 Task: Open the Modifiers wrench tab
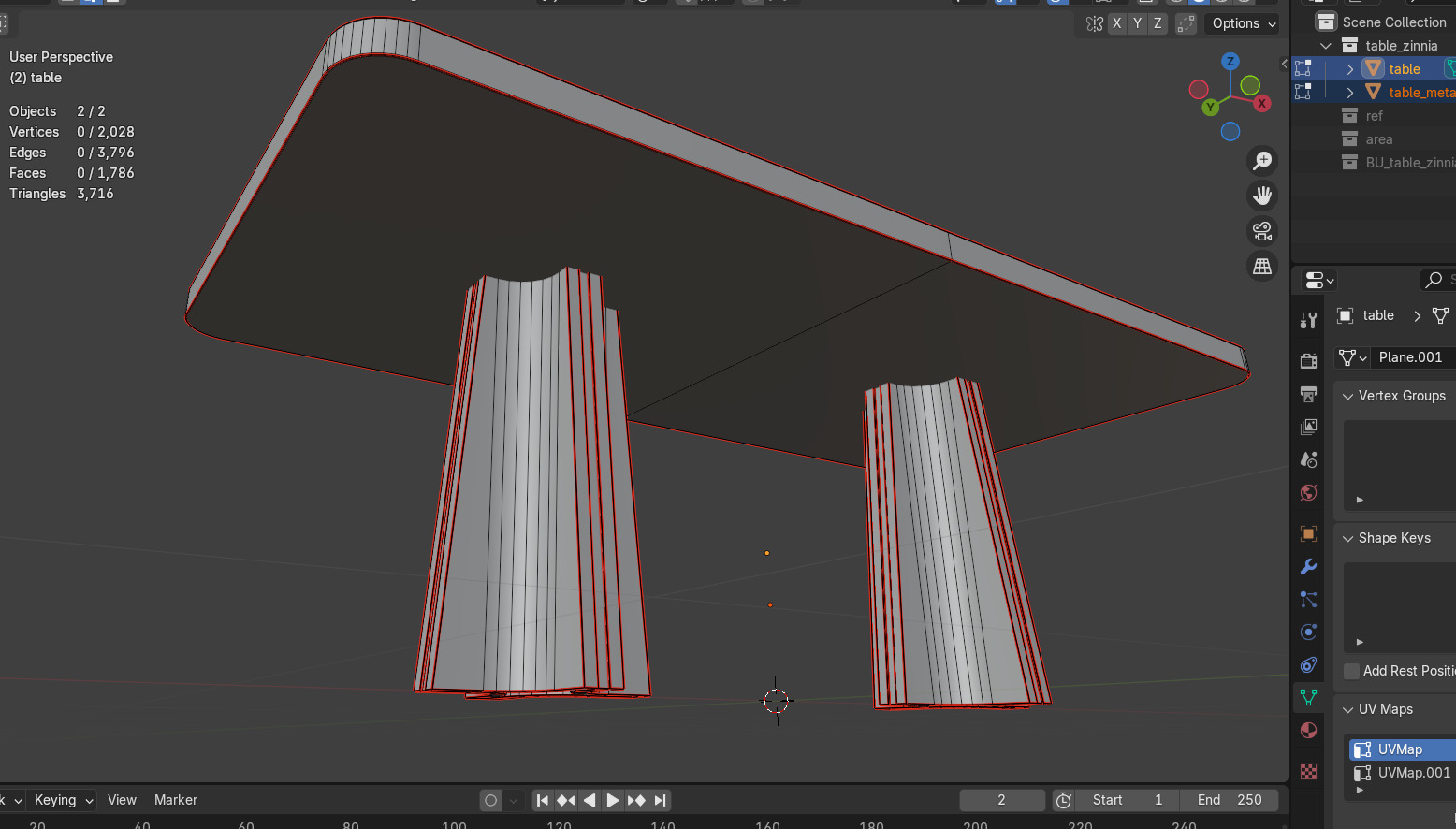coord(1308,567)
